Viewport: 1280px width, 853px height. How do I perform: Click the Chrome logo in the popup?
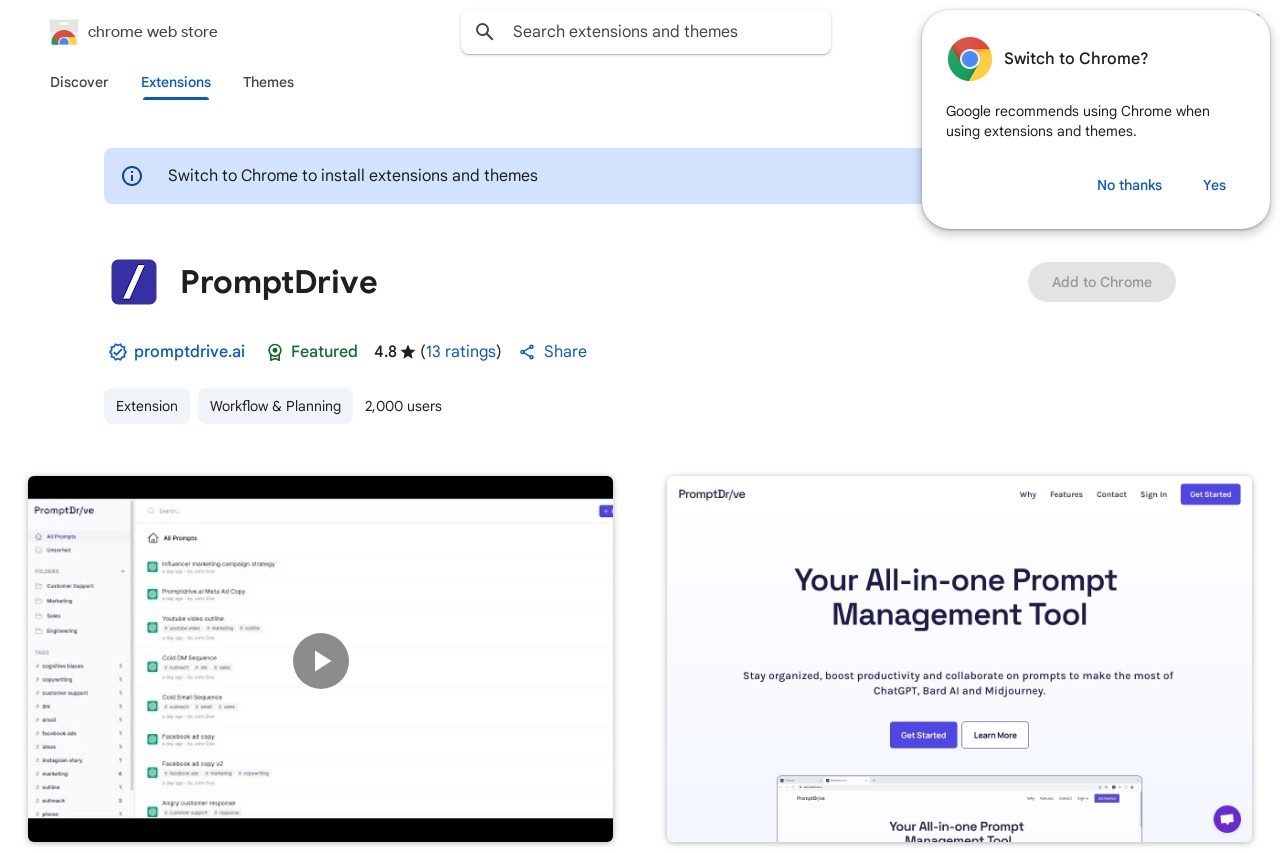970,59
